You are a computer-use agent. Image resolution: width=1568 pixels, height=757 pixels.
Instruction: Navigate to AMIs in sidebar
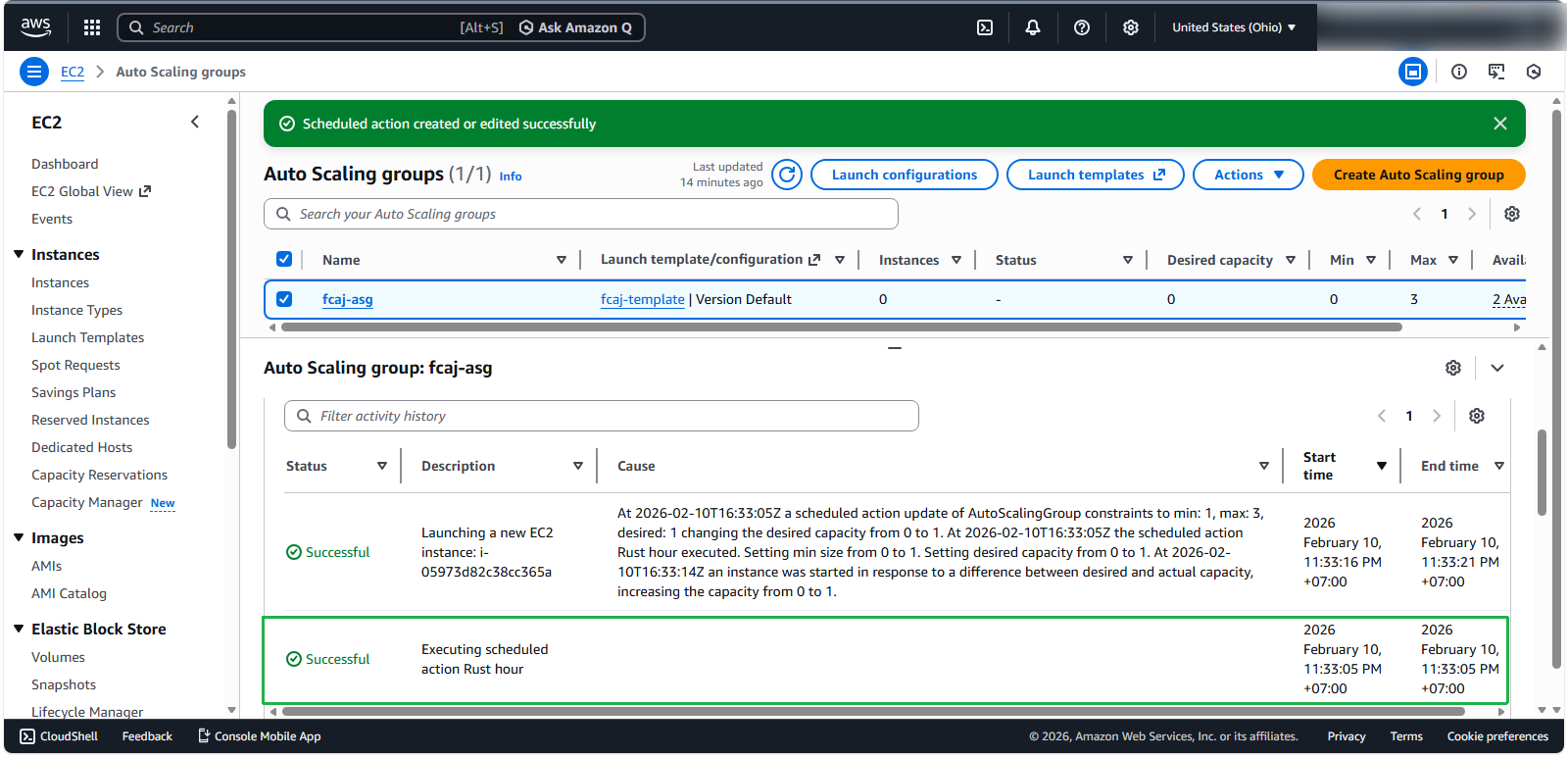pyautogui.click(x=46, y=566)
